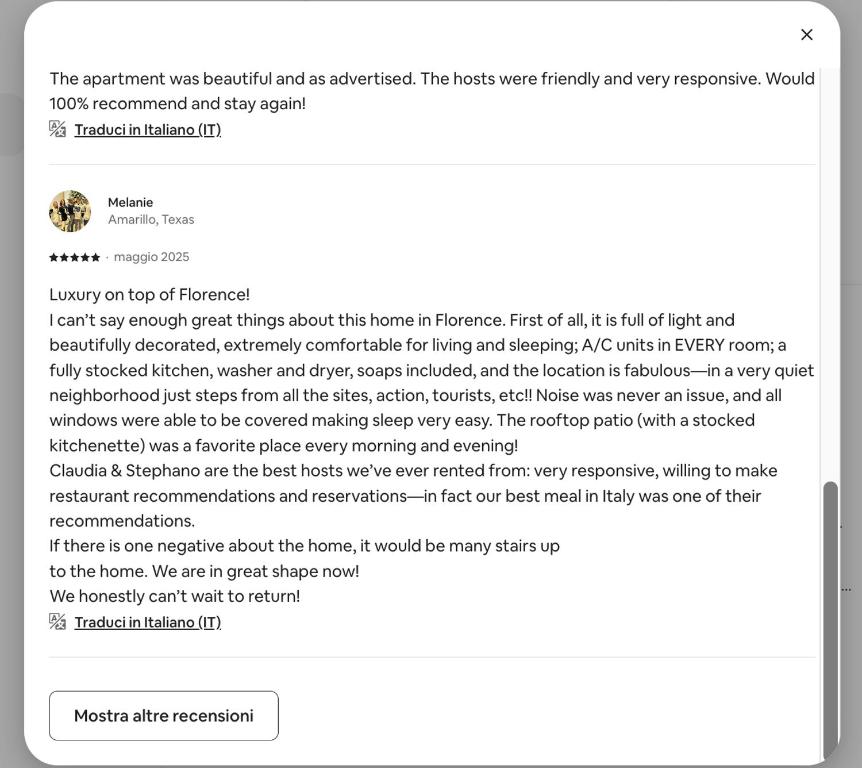Click the empty scrollbar track above the thumb
862x768 pixels.
(830, 275)
